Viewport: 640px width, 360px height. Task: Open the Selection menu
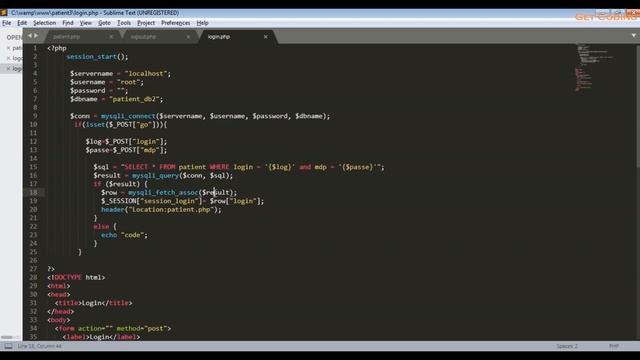pos(44,23)
